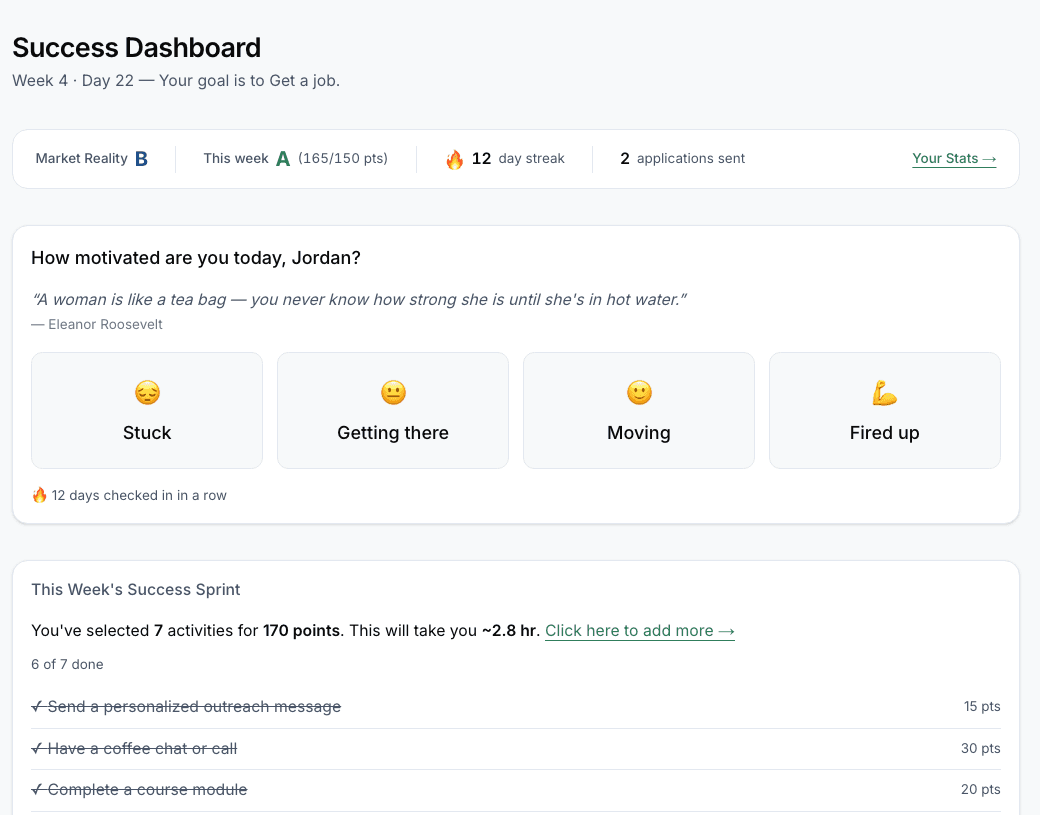
Task: Click the pensive face emoji on Stuck
Action: pyautogui.click(x=147, y=393)
